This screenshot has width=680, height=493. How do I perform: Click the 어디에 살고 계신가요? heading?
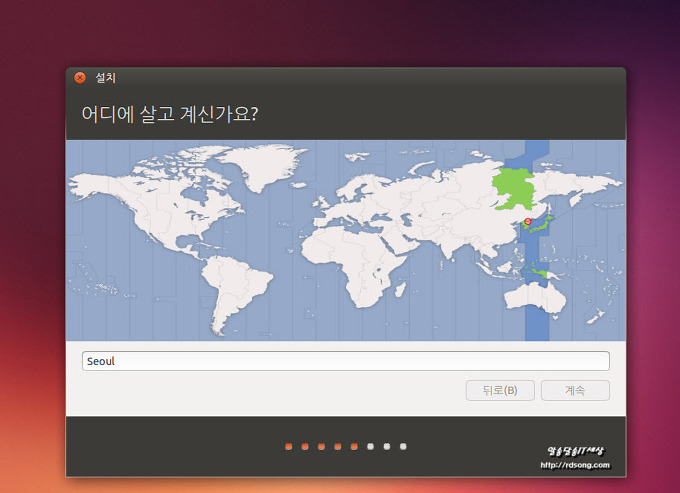click(170, 113)
